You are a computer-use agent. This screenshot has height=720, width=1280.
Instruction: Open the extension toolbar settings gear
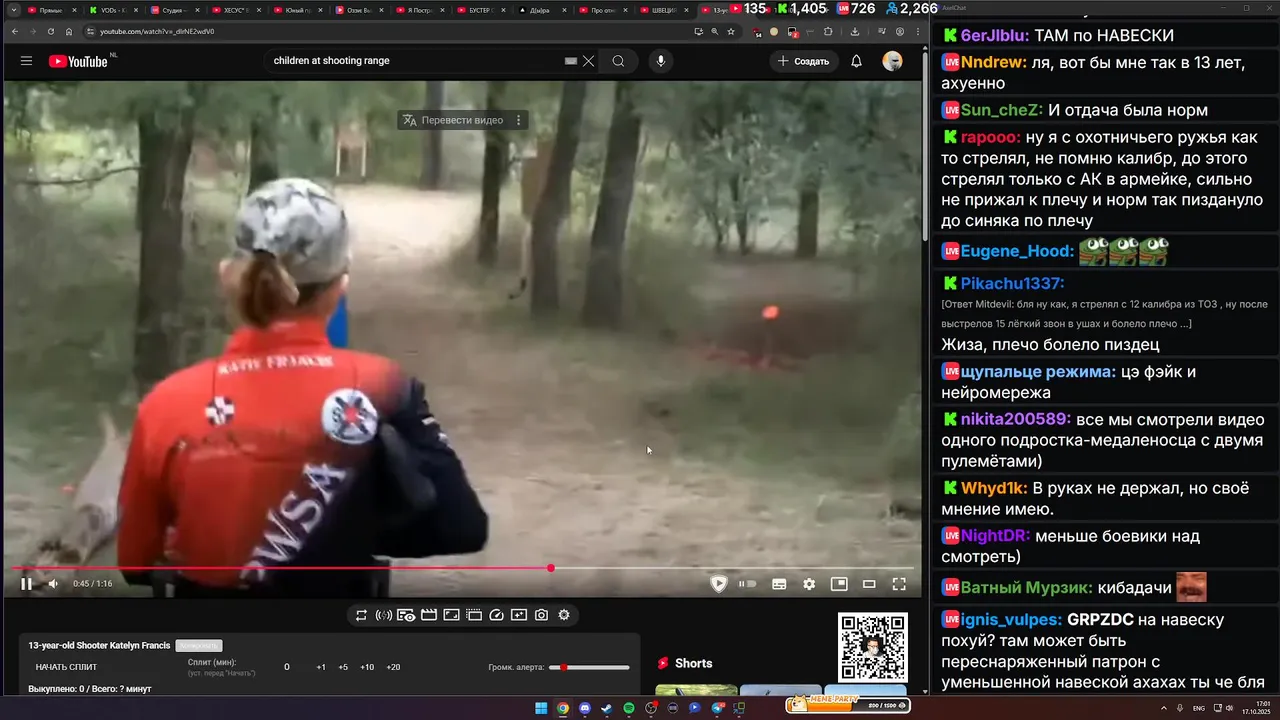[564, 615]
